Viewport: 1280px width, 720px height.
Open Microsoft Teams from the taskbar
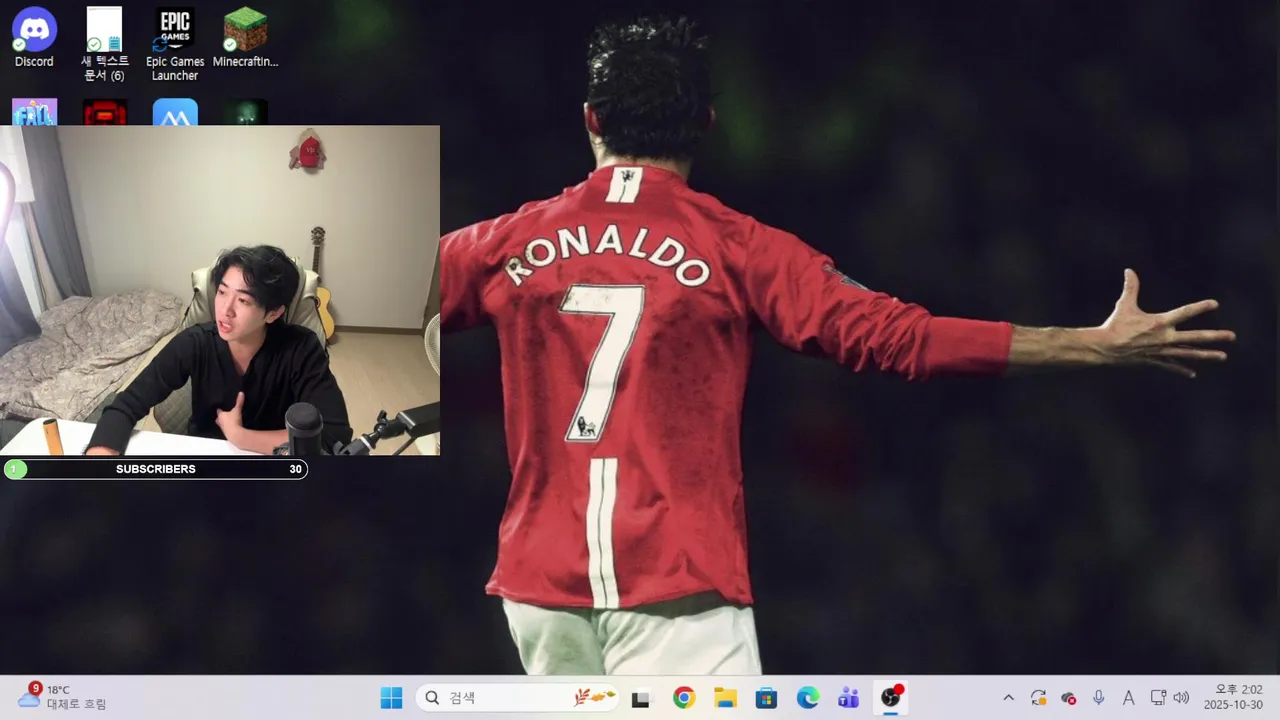849,698
